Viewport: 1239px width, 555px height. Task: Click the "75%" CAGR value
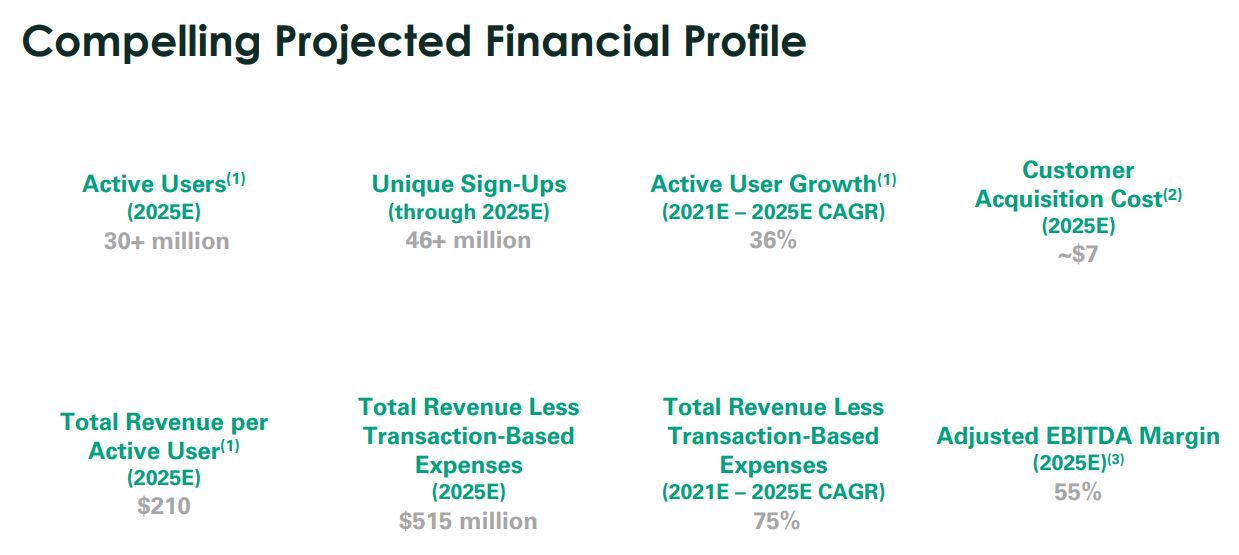click(775, 521)
